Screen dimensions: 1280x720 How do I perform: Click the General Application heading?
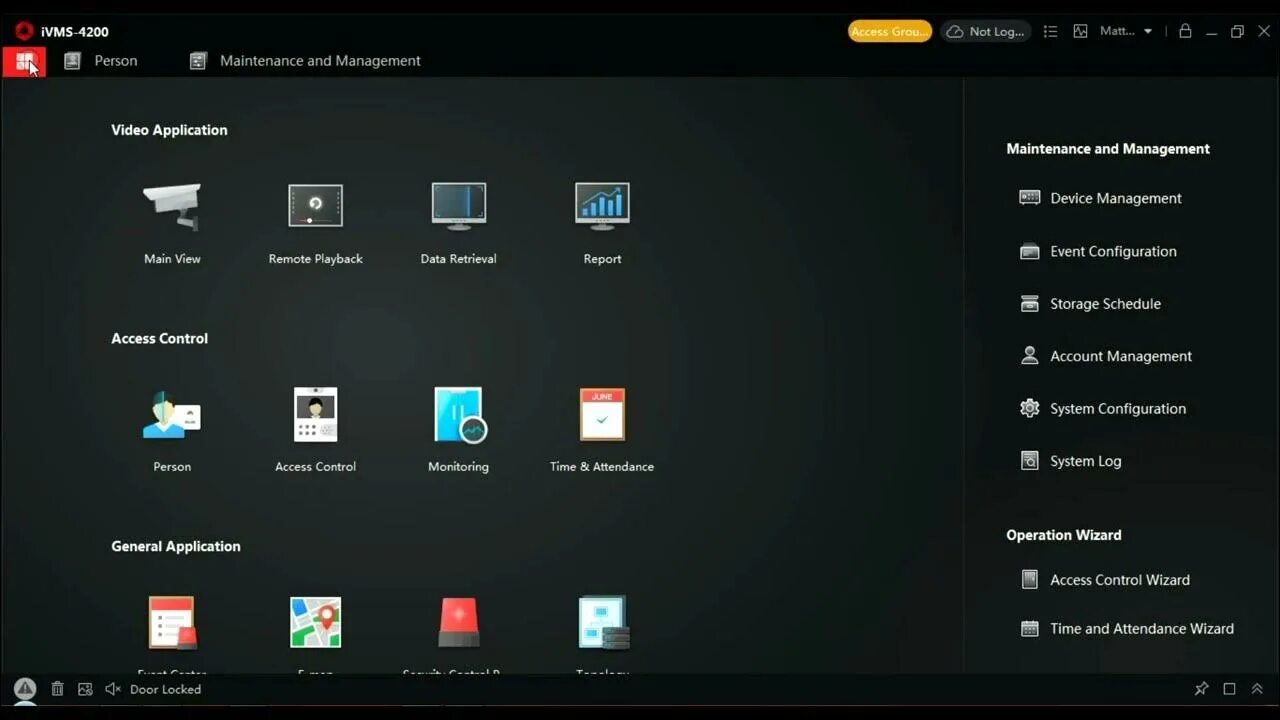[x=176, y=546]
